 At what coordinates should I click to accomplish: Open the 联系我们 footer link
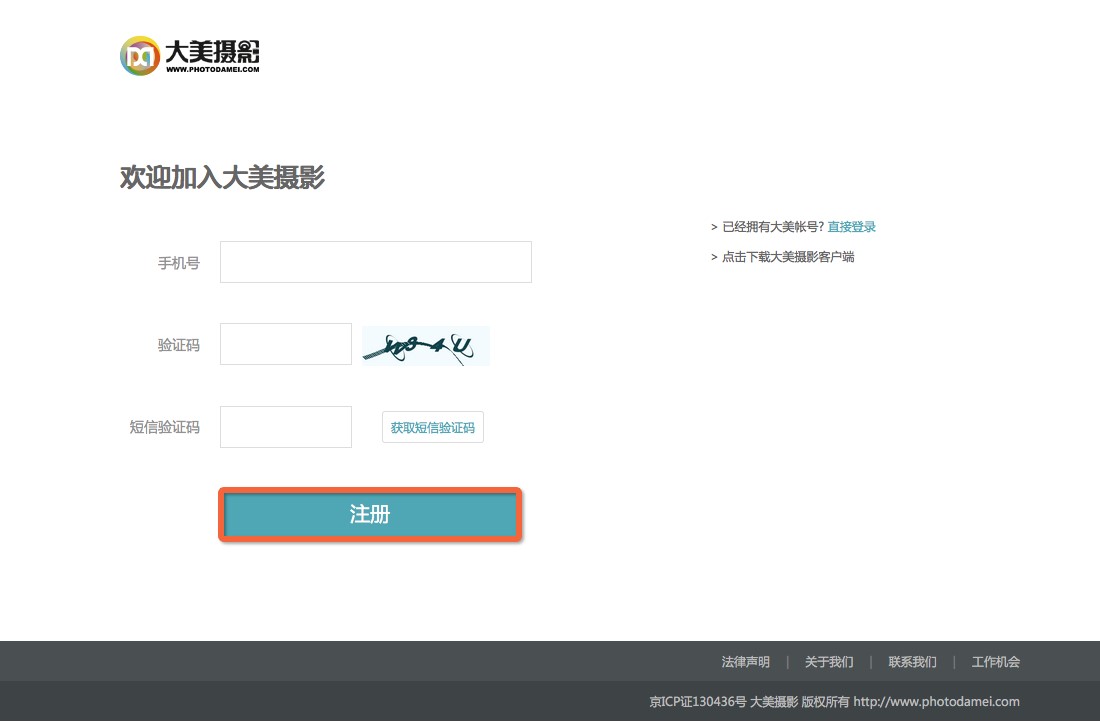pos(912,662)
